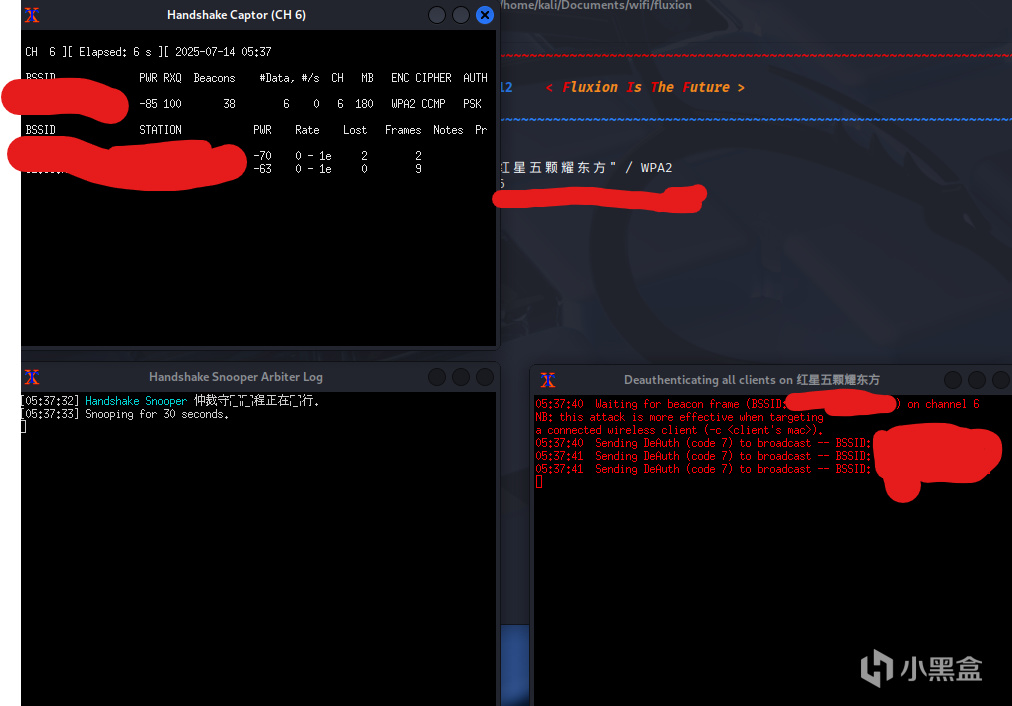
Task: Click the X icon in Handshake Snooper Arbiter Log
Action: pos(32,377)
